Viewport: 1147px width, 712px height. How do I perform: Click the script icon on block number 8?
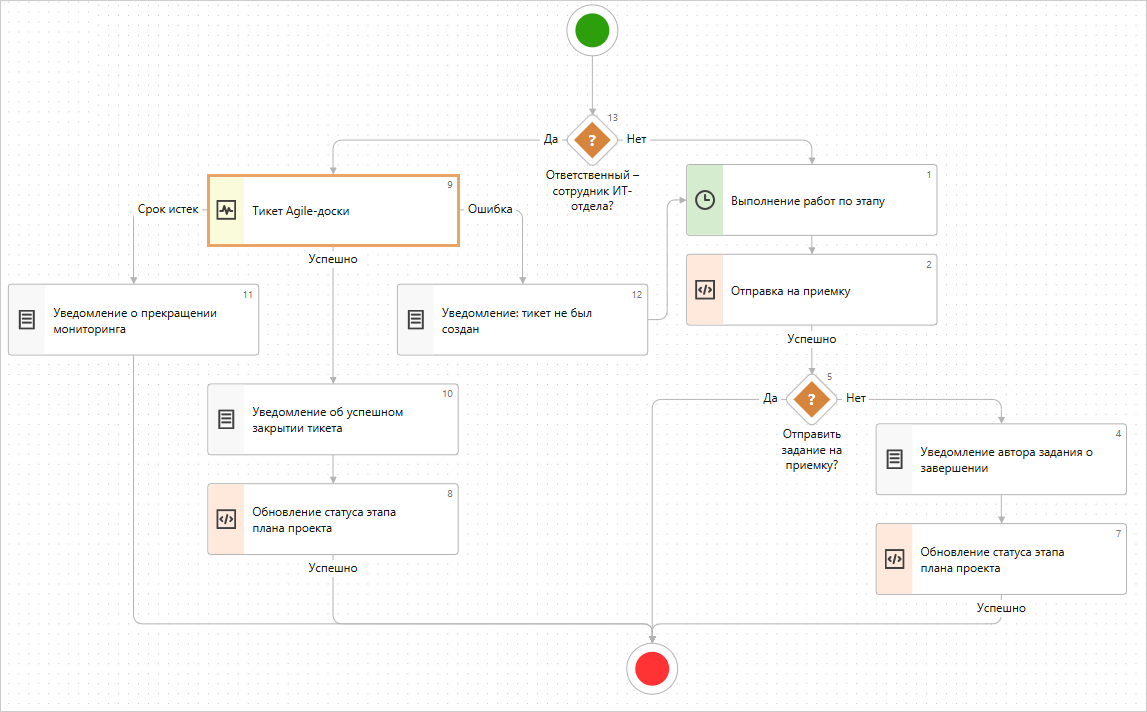226,519
